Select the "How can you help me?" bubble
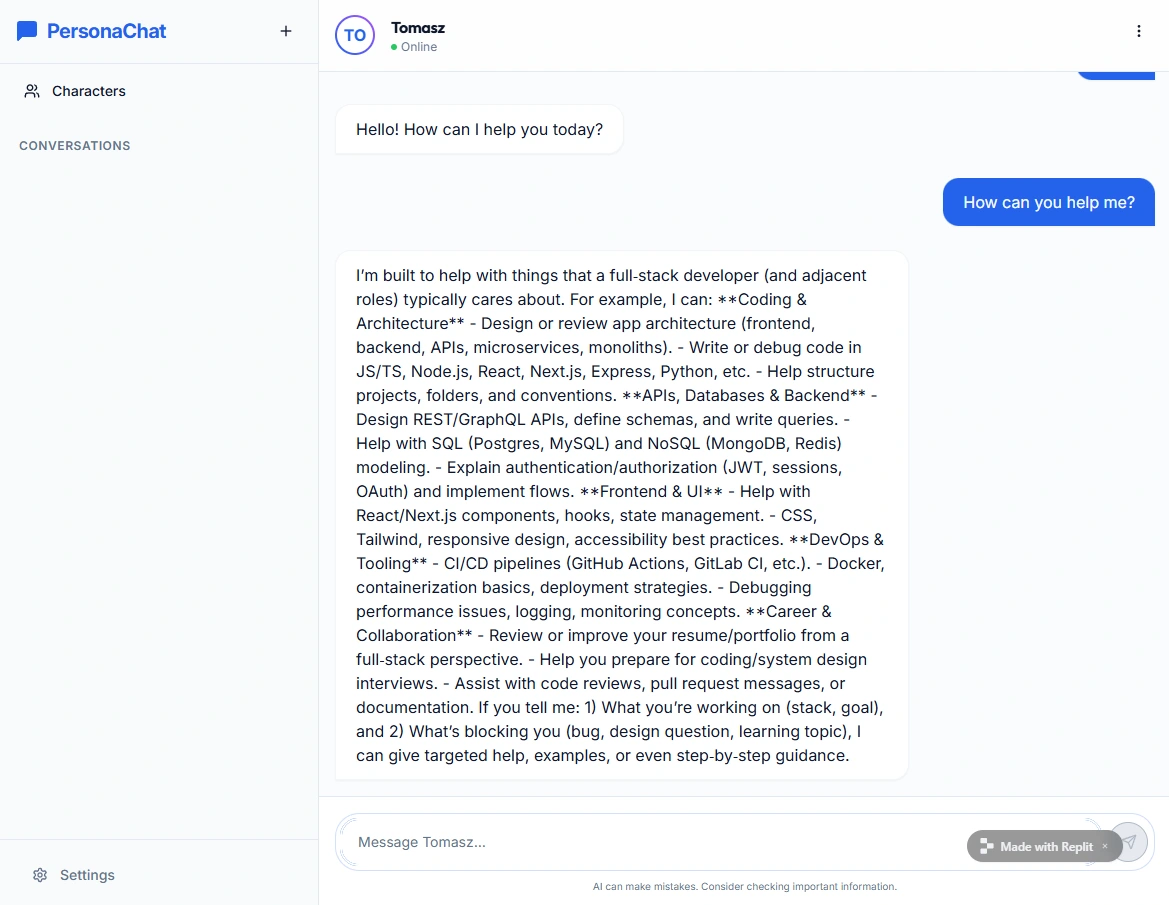 pyautogui.click(x=1048, y=202)
